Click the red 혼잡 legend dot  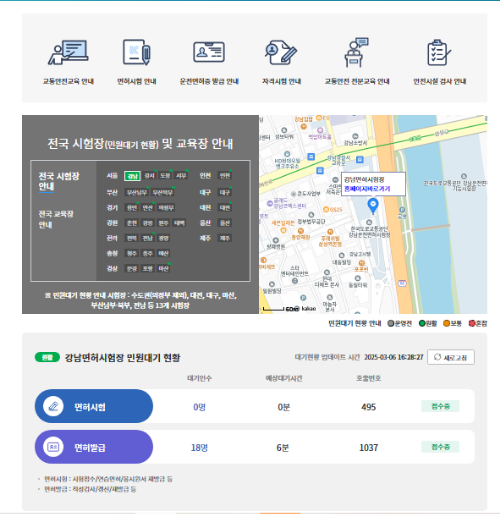pyautogui.click(x=472, y=323)
